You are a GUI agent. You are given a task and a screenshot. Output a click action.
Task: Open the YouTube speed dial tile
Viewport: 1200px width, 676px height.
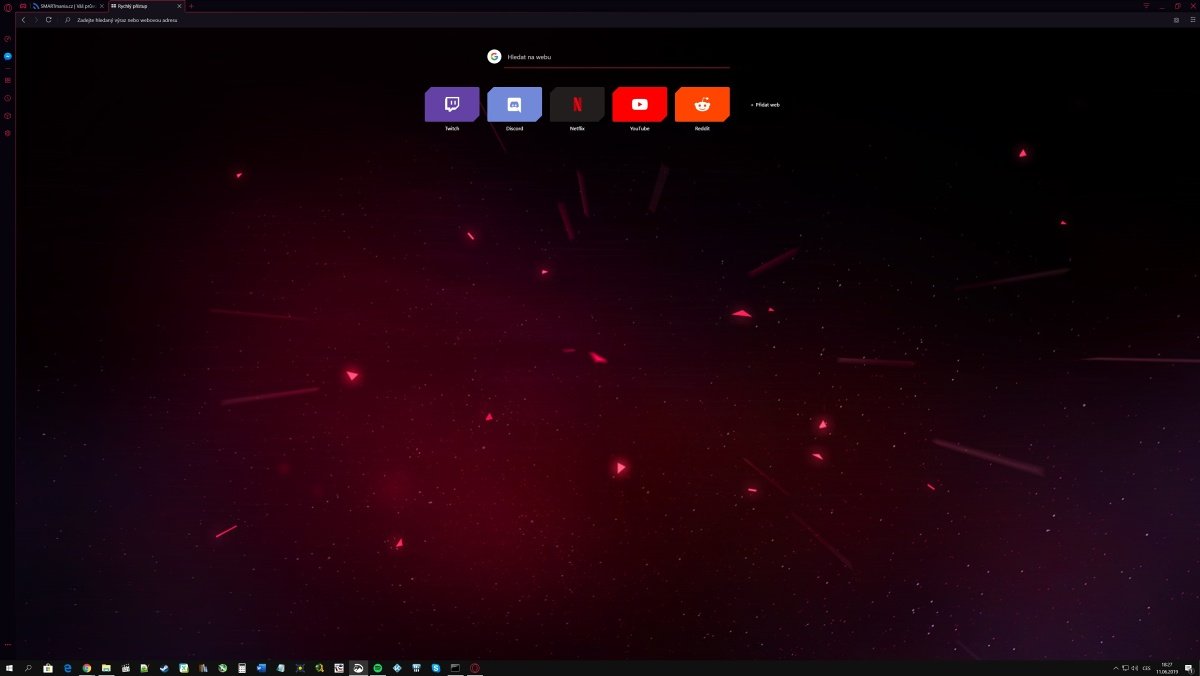coord(640,104)
